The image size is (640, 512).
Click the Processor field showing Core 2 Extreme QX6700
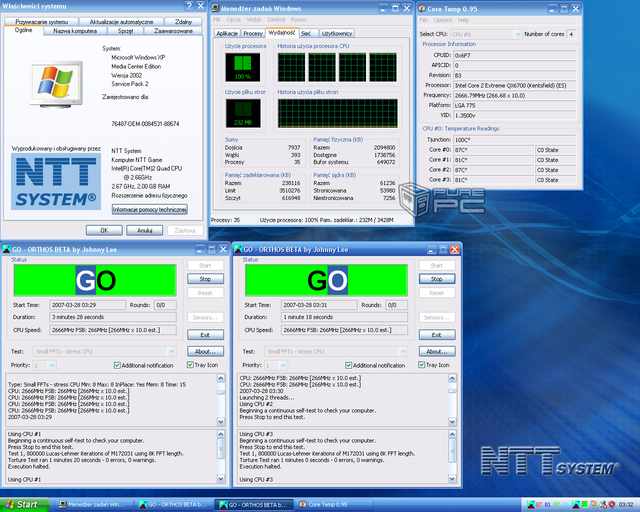tap(515, 85)
